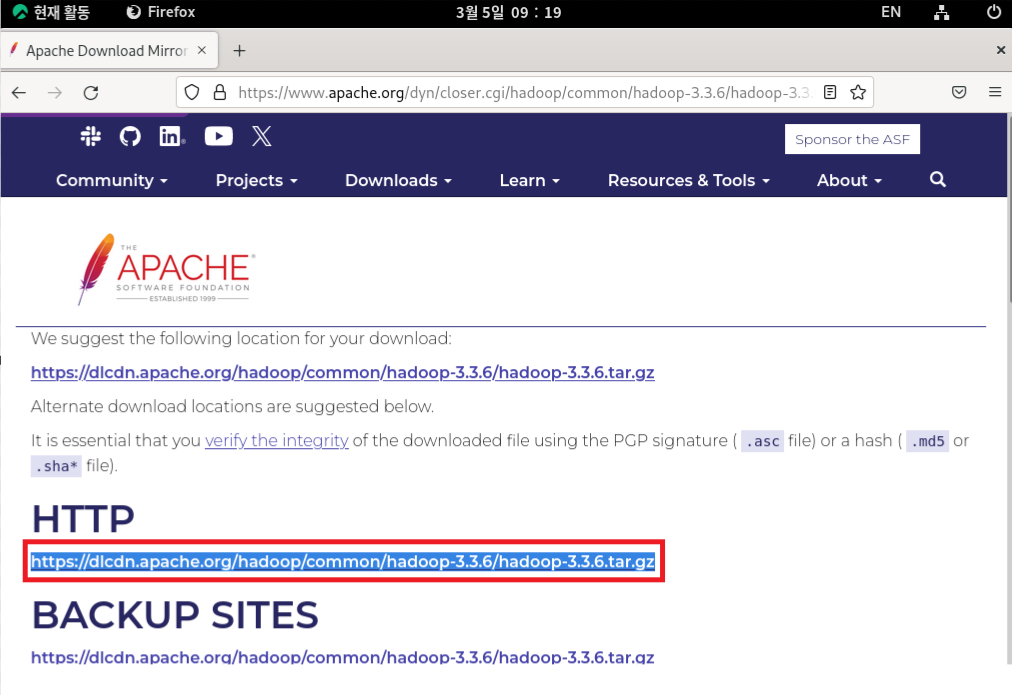Click the site search magnifier icon
Screen dimensions: 1012x695
pyautogui.click(x=938, y=179)
